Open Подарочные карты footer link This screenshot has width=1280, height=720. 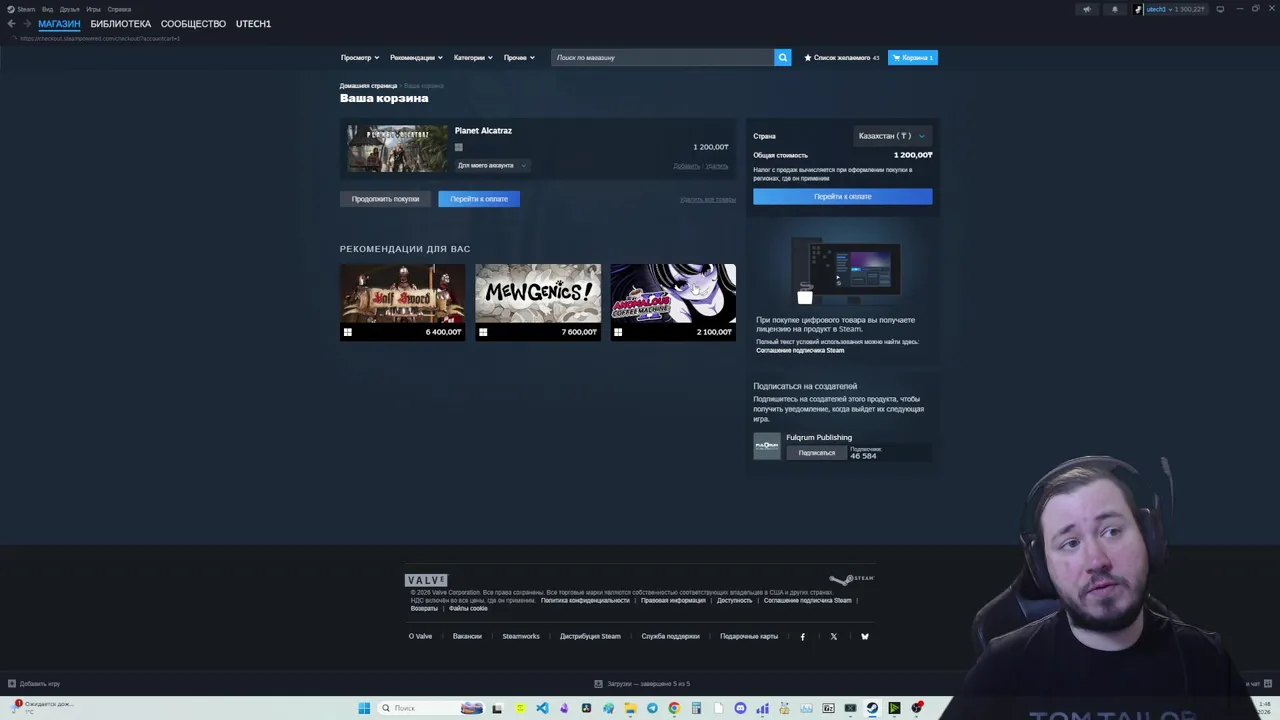pos(748,636)
